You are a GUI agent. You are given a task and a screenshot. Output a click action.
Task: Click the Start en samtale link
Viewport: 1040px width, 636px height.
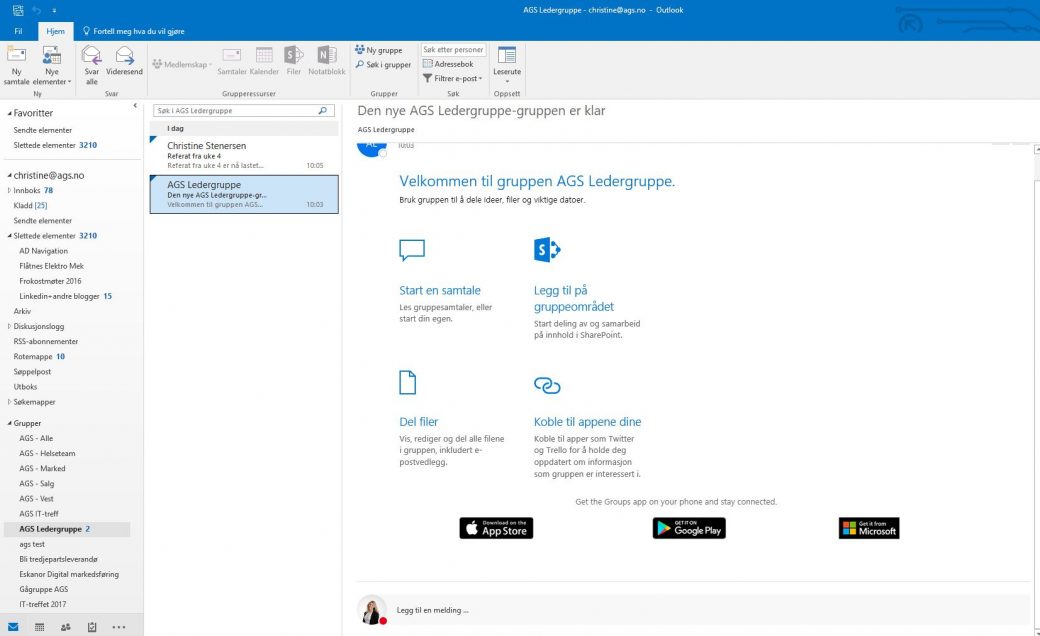(439, 291)
